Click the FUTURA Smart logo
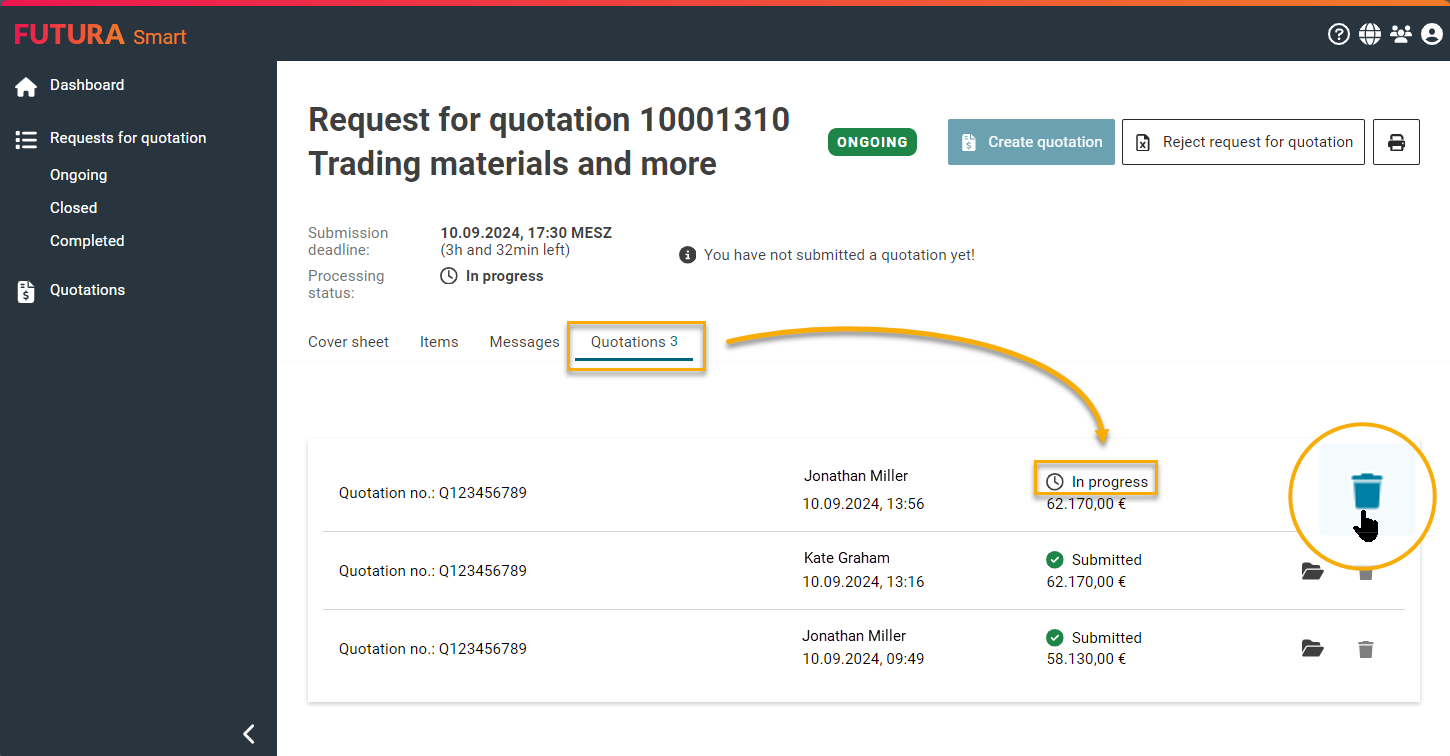Image resolution: width=1450 pixels, height=756 pixels. (x=100, y=36)
